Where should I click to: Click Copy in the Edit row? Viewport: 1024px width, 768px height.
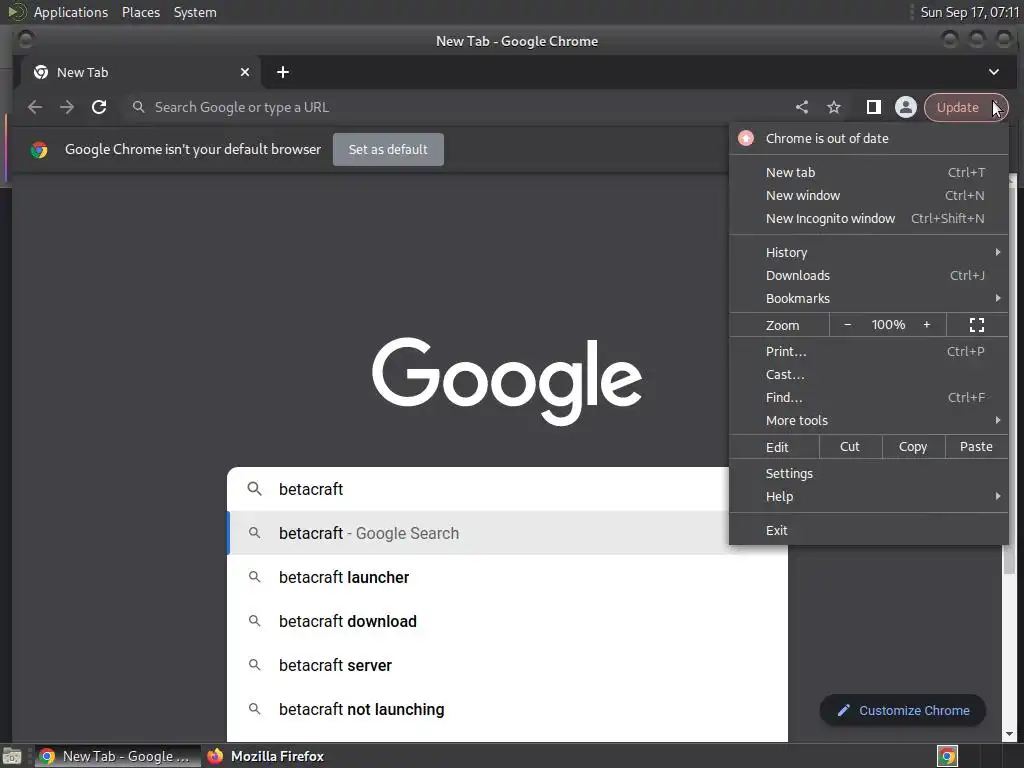click(x=913, y=447)
